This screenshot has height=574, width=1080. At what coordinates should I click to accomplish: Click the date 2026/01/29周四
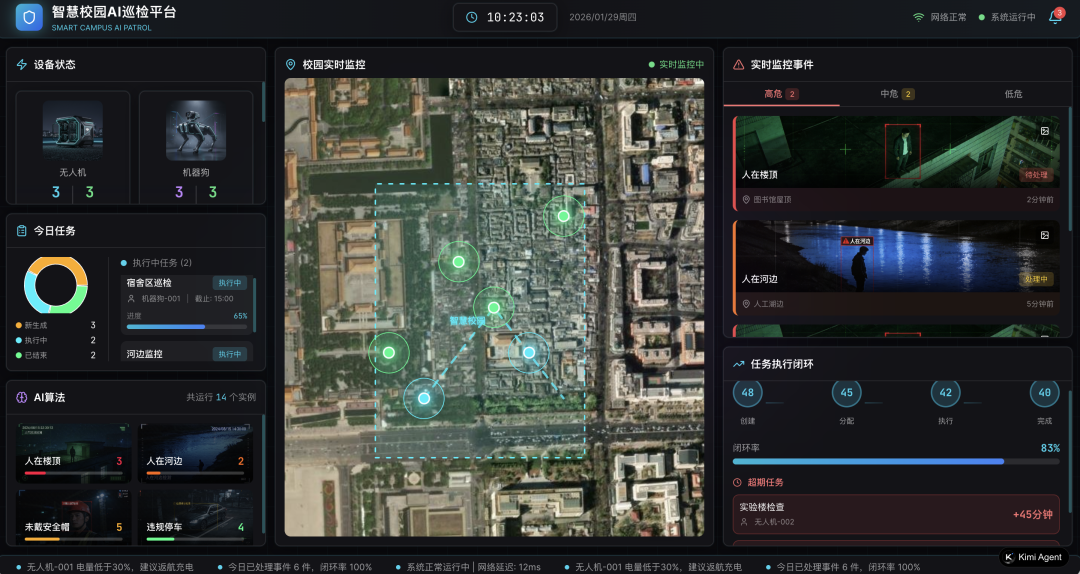pyautogui.click(x=603, y=17)
